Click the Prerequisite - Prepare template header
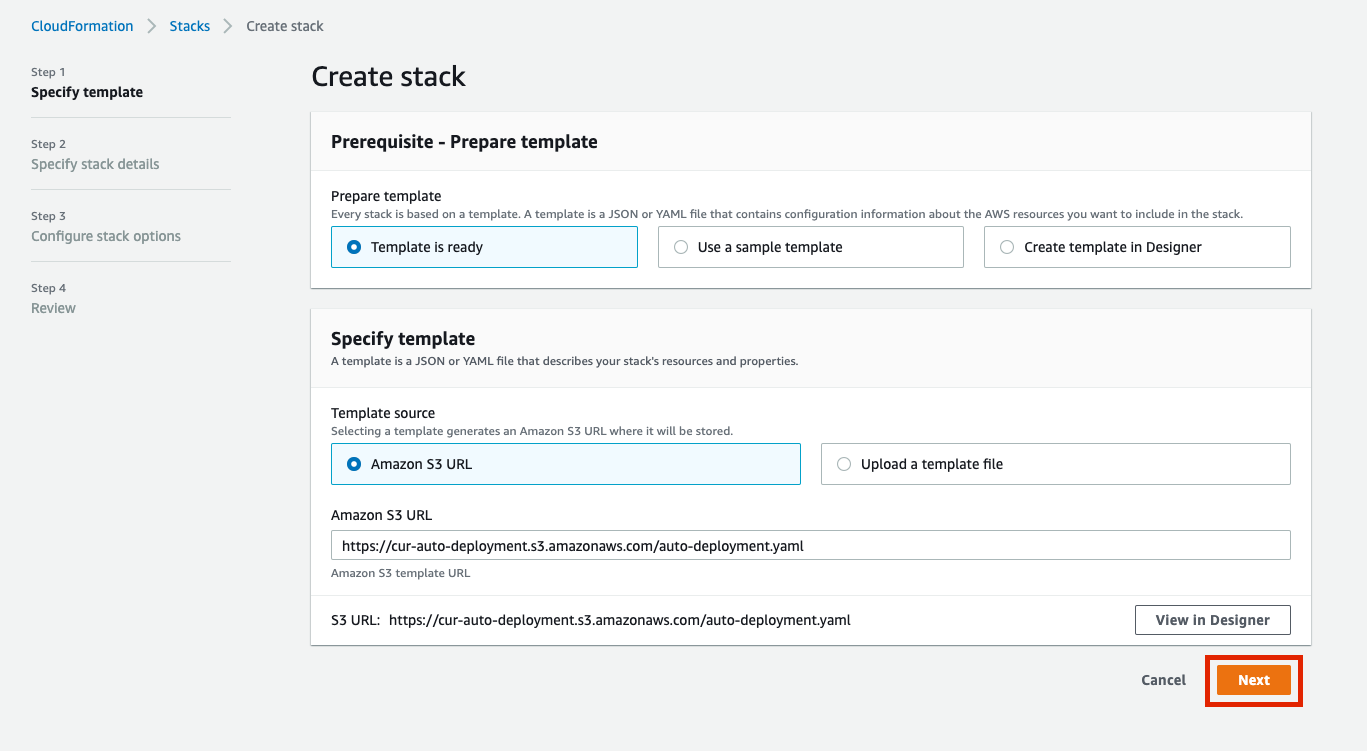The height and width of the screenshot is (751, 1367). (464, 142)
